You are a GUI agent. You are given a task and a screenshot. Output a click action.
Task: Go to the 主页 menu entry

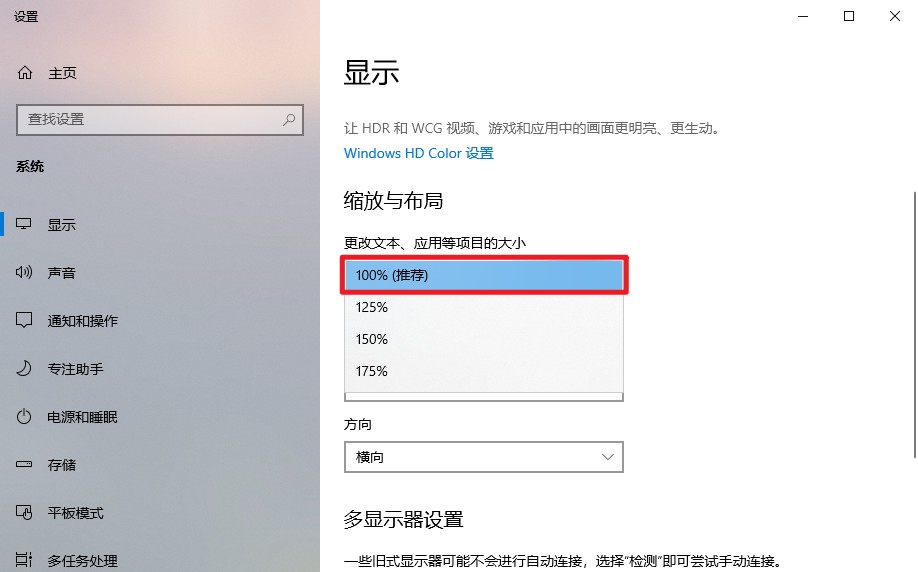[x=62, y=73]
